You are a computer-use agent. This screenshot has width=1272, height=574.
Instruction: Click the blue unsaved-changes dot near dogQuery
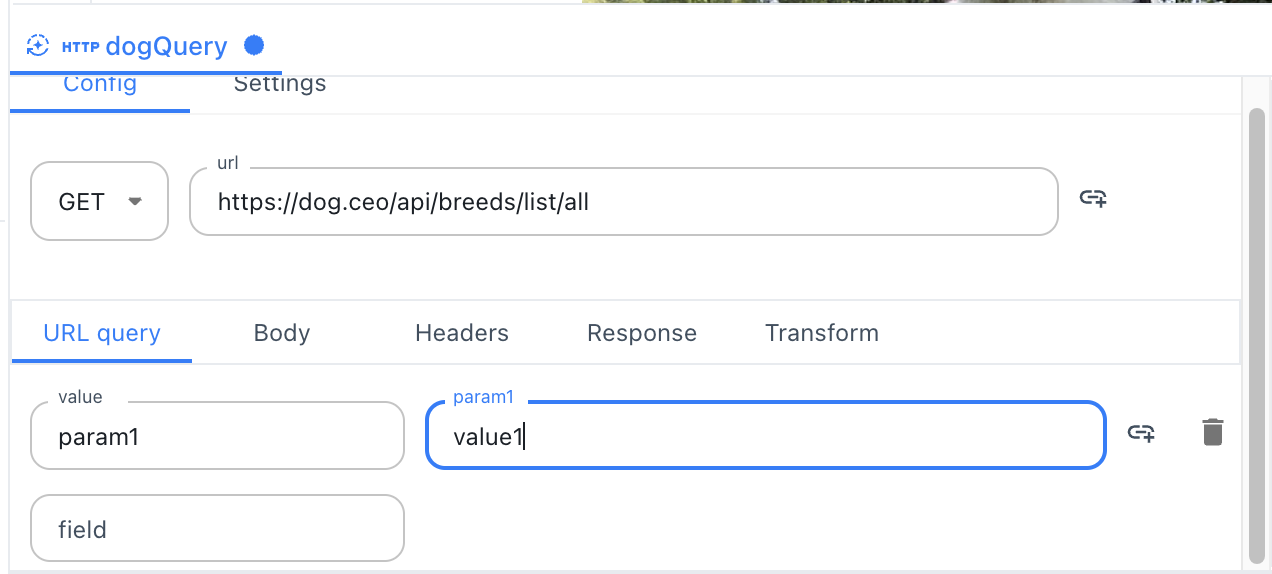[254, 45]
